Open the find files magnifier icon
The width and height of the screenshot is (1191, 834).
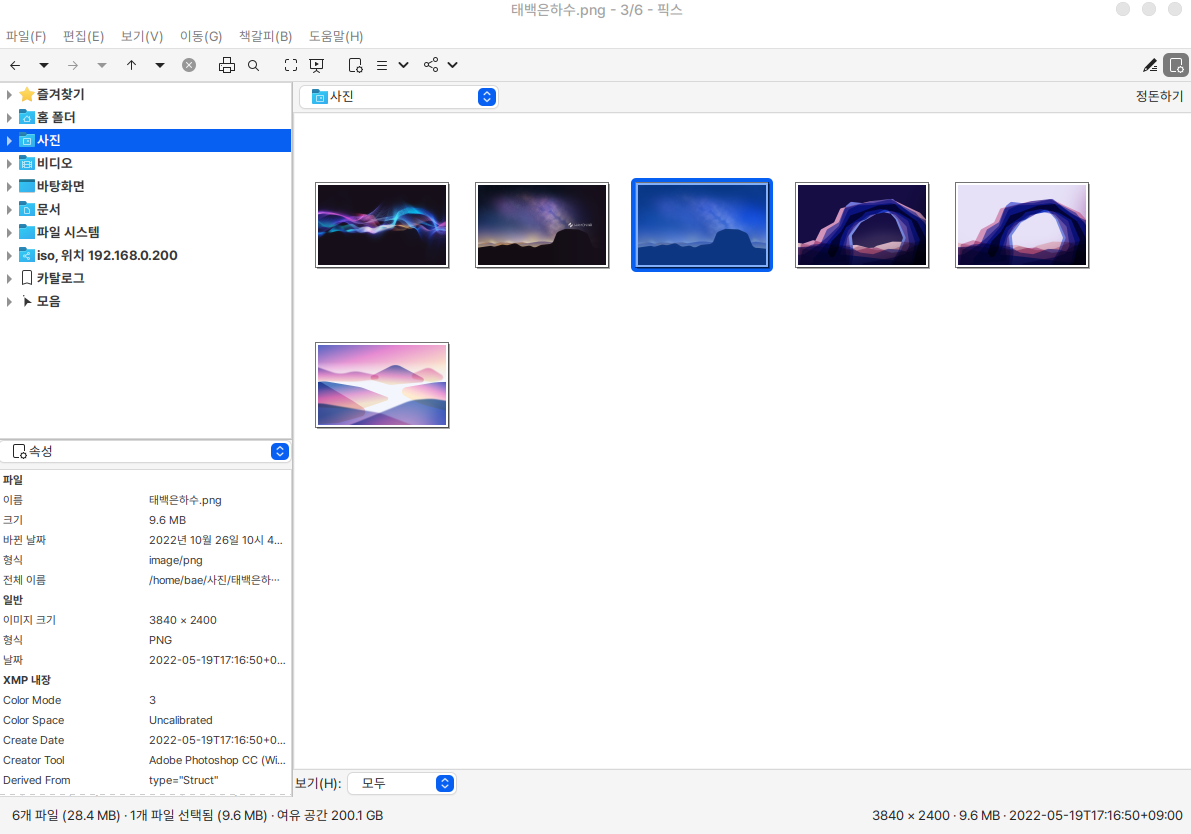[254, 65]
